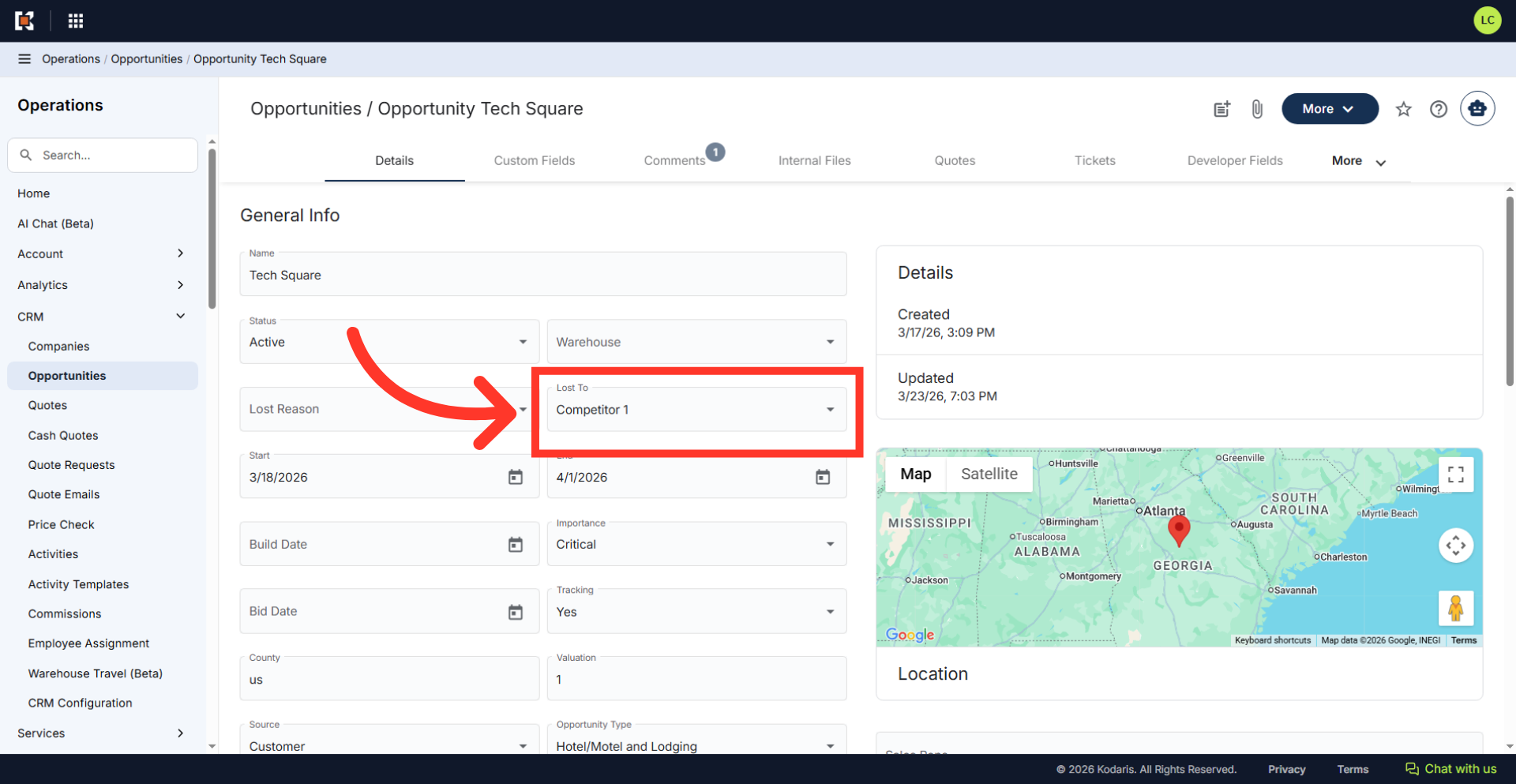Open the Warehouse dropdown
Image resolution: width=1516 pixels, height=784 pixels.
(x=696, y=342)
